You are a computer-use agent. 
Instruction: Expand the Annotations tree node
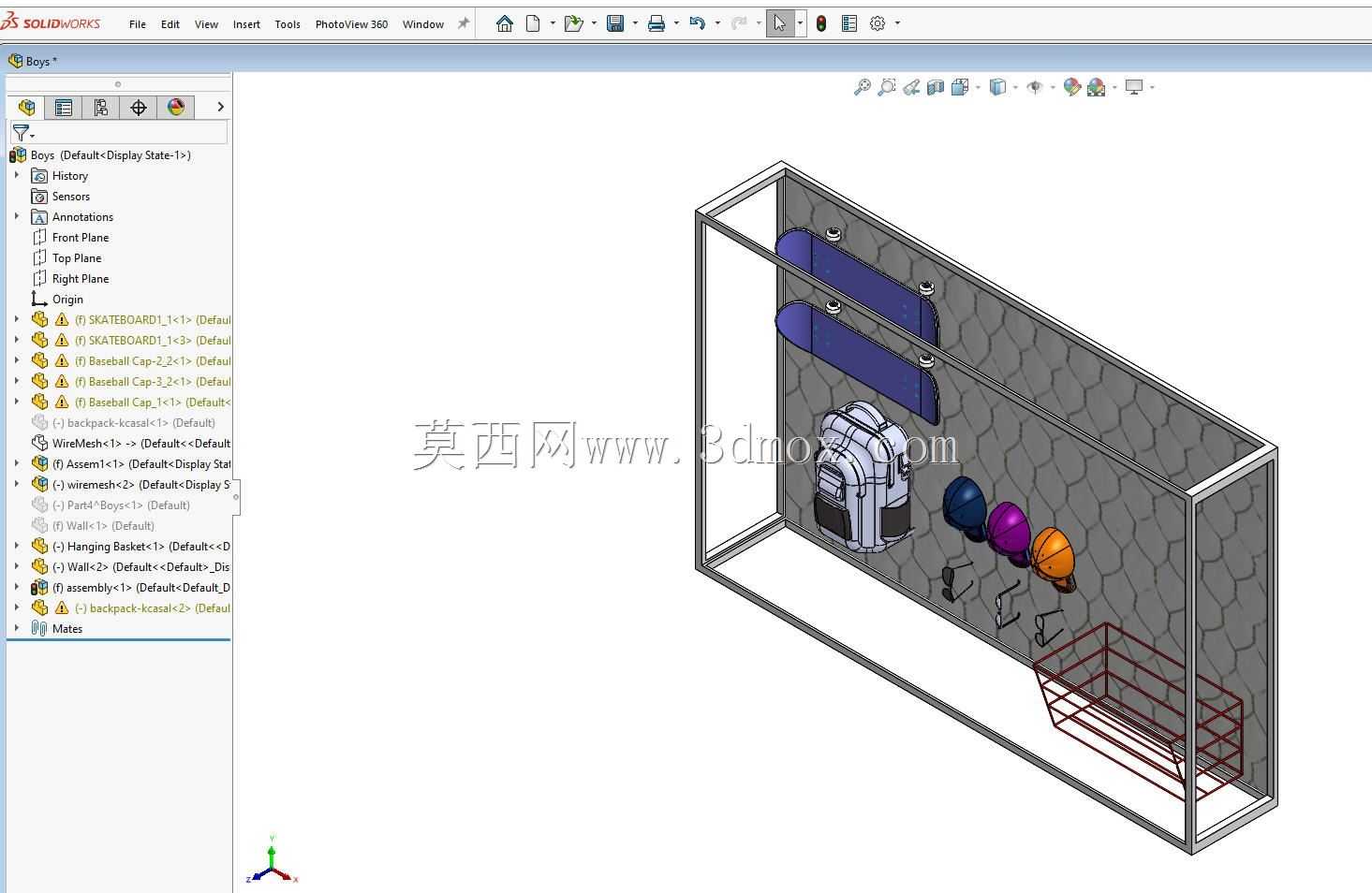[x=16, y=216]
